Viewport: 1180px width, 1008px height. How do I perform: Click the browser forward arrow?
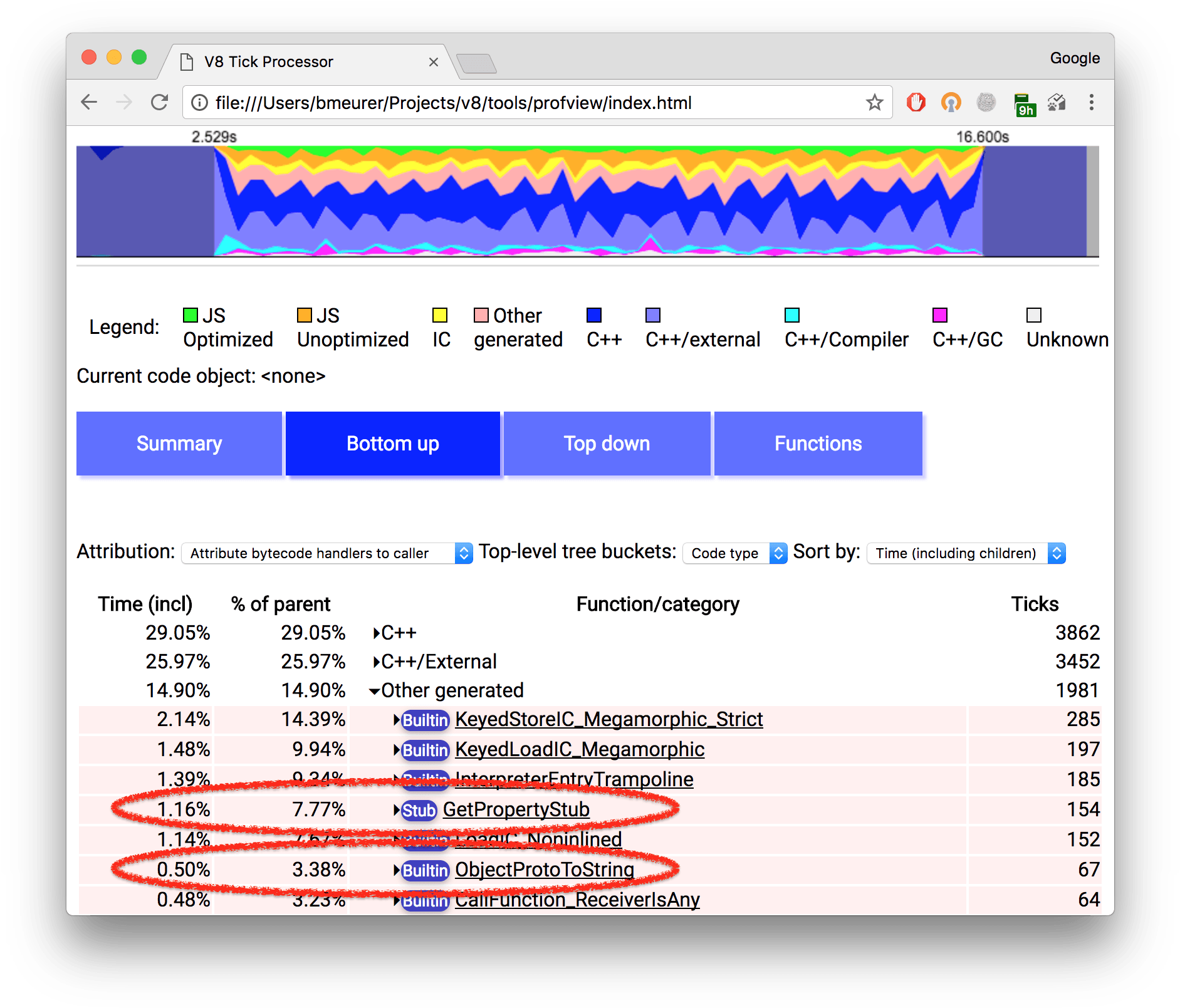[124, 102]
